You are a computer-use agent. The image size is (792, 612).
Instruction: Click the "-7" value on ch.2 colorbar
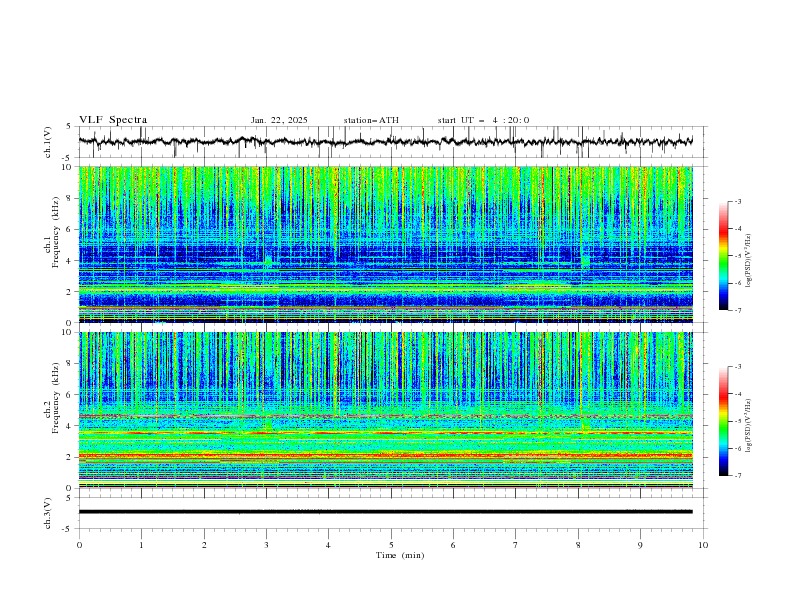coord(737,476)
